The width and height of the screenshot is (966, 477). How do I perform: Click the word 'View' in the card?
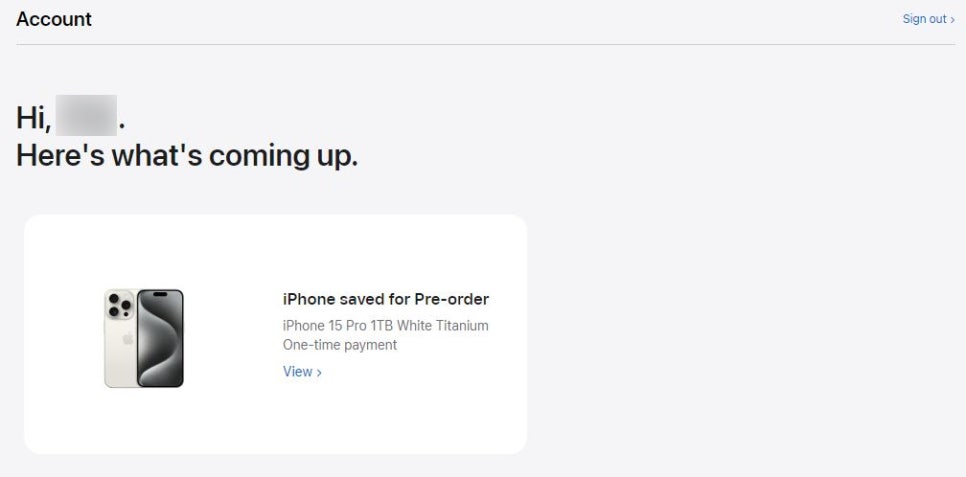(x=298, y=372)
